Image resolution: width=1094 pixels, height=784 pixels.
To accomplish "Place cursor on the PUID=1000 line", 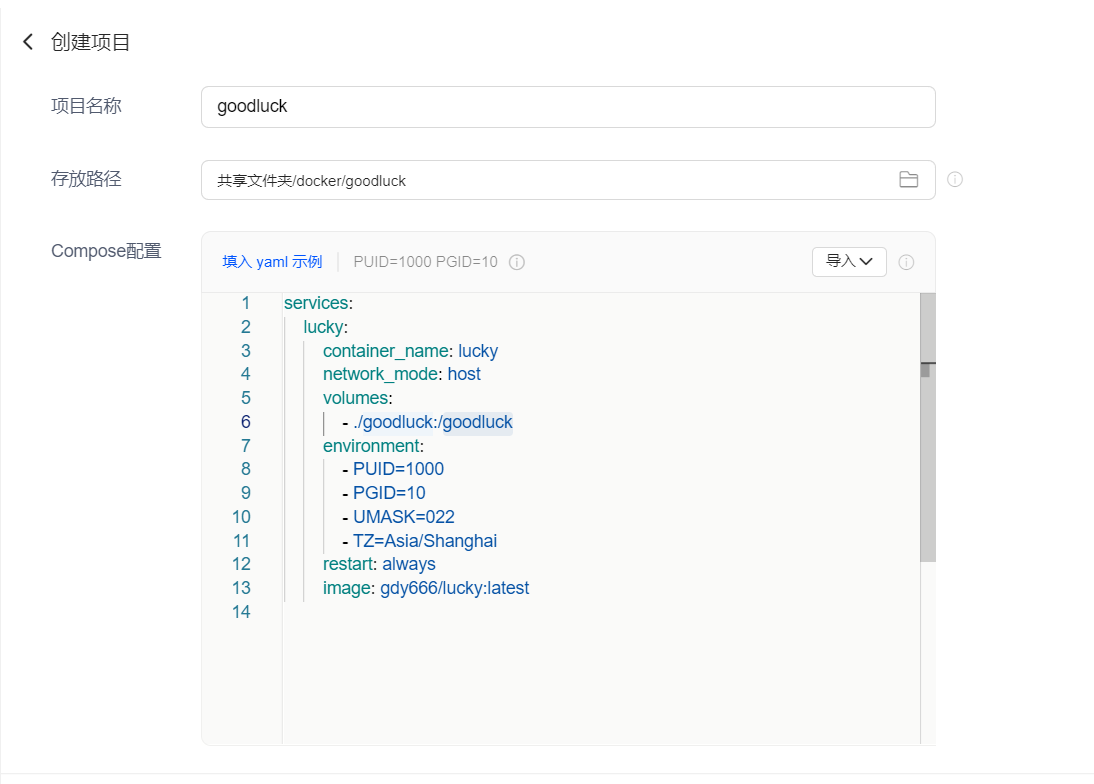I will [x=398, y=469].
